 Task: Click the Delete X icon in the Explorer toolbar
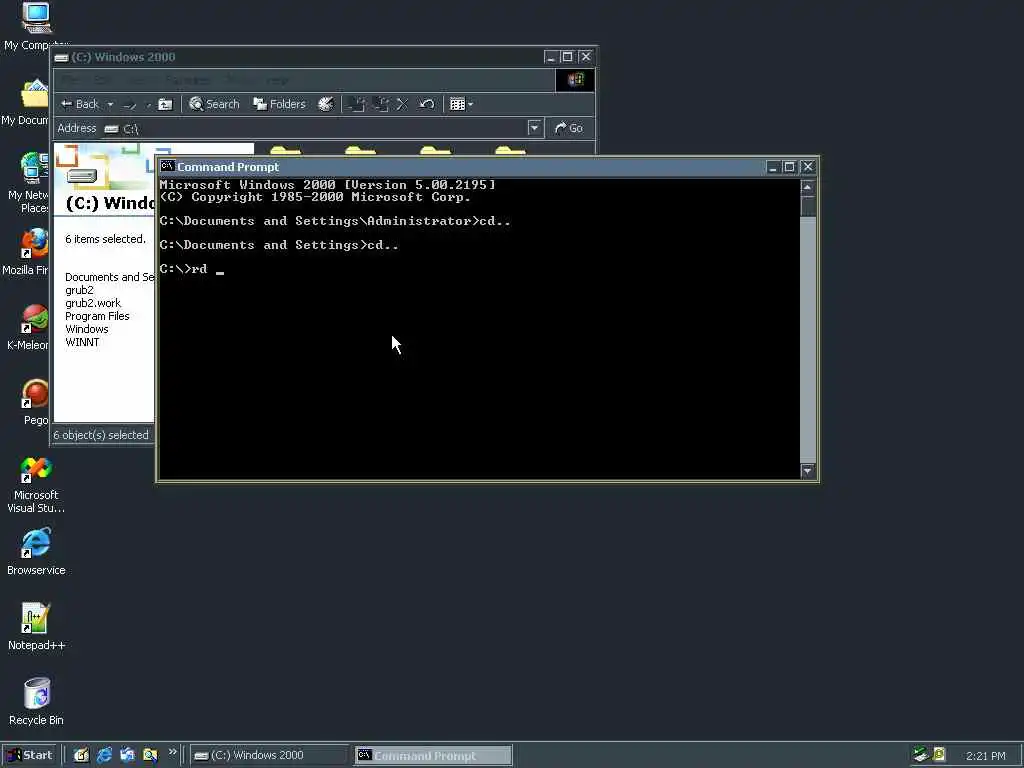(x=402, y=104)
